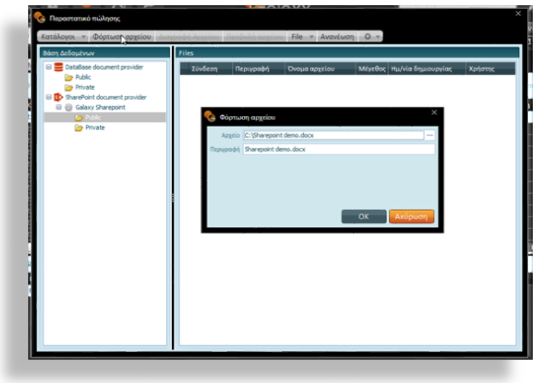Image resolution: width=537 pixels, height=383 pixels.
Task: Sort by the Περιγραφή column header
Action: [x=259, y=69]
